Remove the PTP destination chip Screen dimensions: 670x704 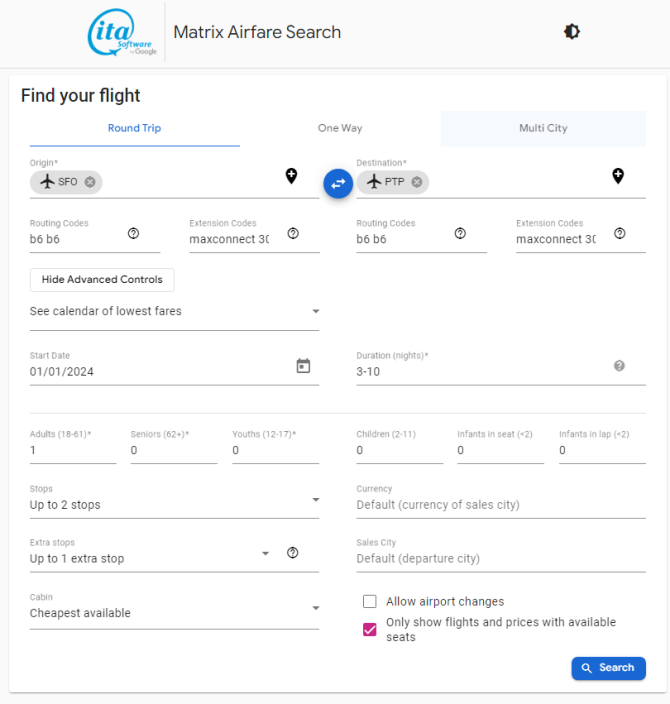click(417, 182)
